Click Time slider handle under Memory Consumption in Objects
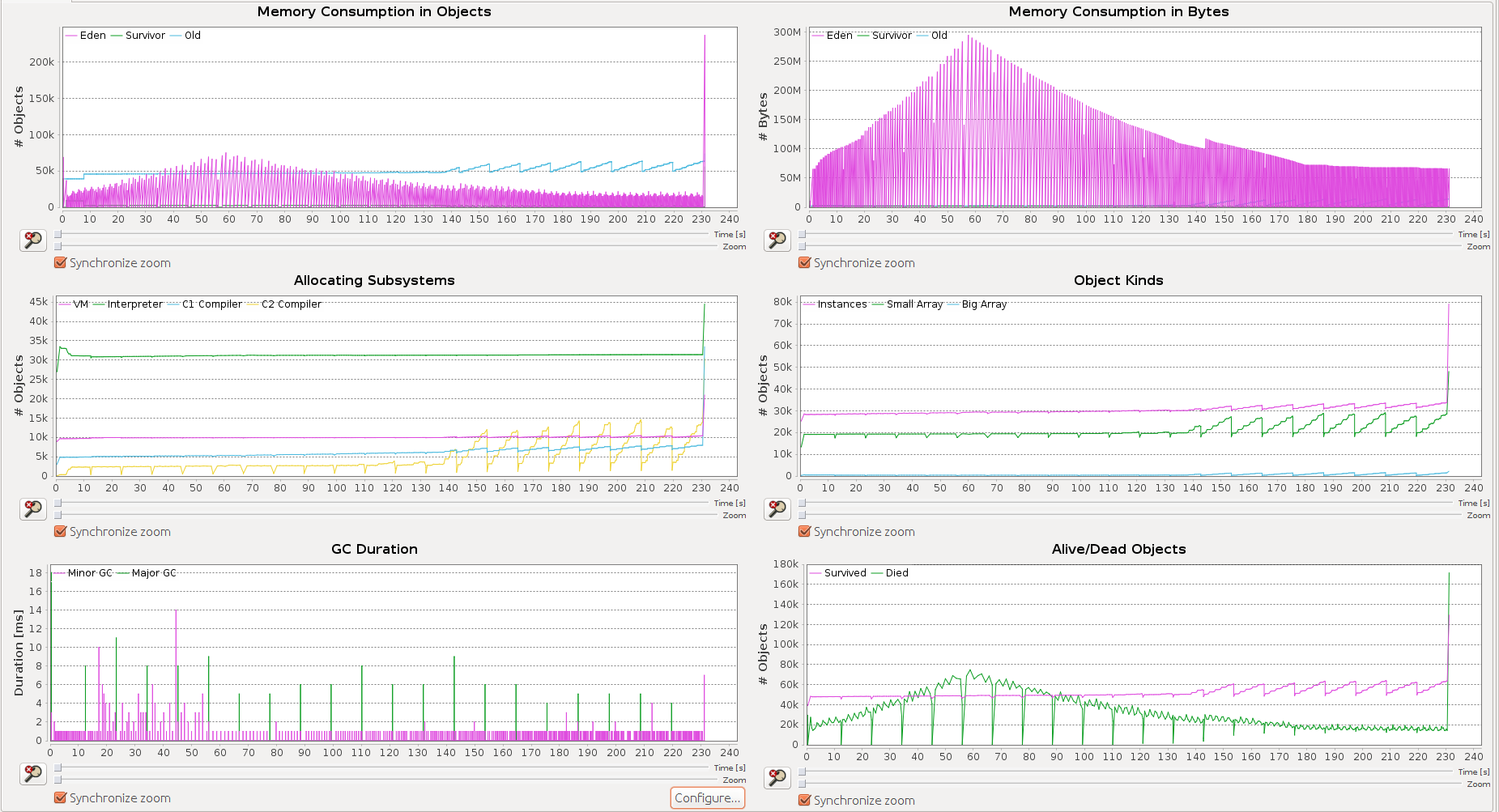The image size is (1499, 812). click(x=57, y=235)
